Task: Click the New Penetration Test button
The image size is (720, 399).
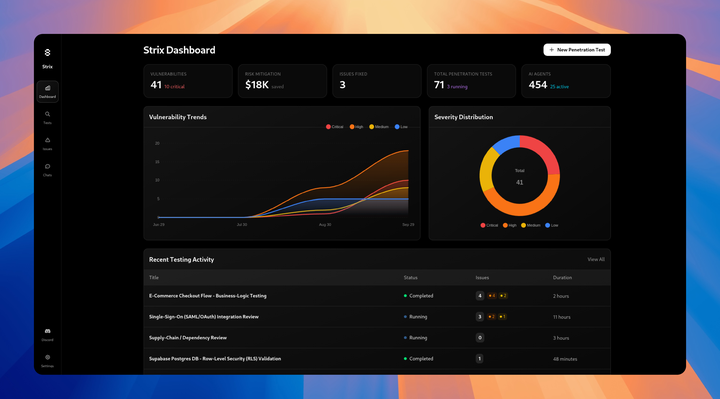Action: point(577,50)
